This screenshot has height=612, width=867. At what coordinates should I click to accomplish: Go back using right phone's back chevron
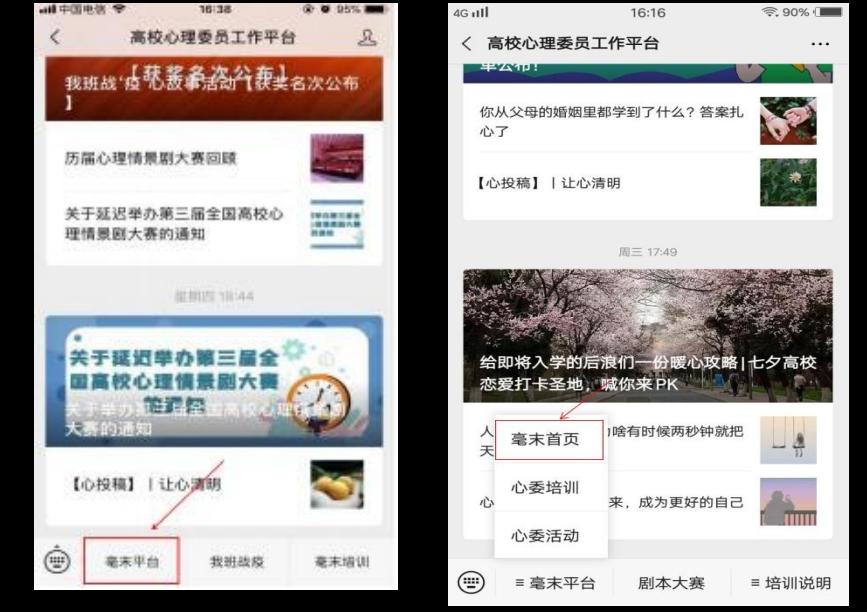coord(467,44)
